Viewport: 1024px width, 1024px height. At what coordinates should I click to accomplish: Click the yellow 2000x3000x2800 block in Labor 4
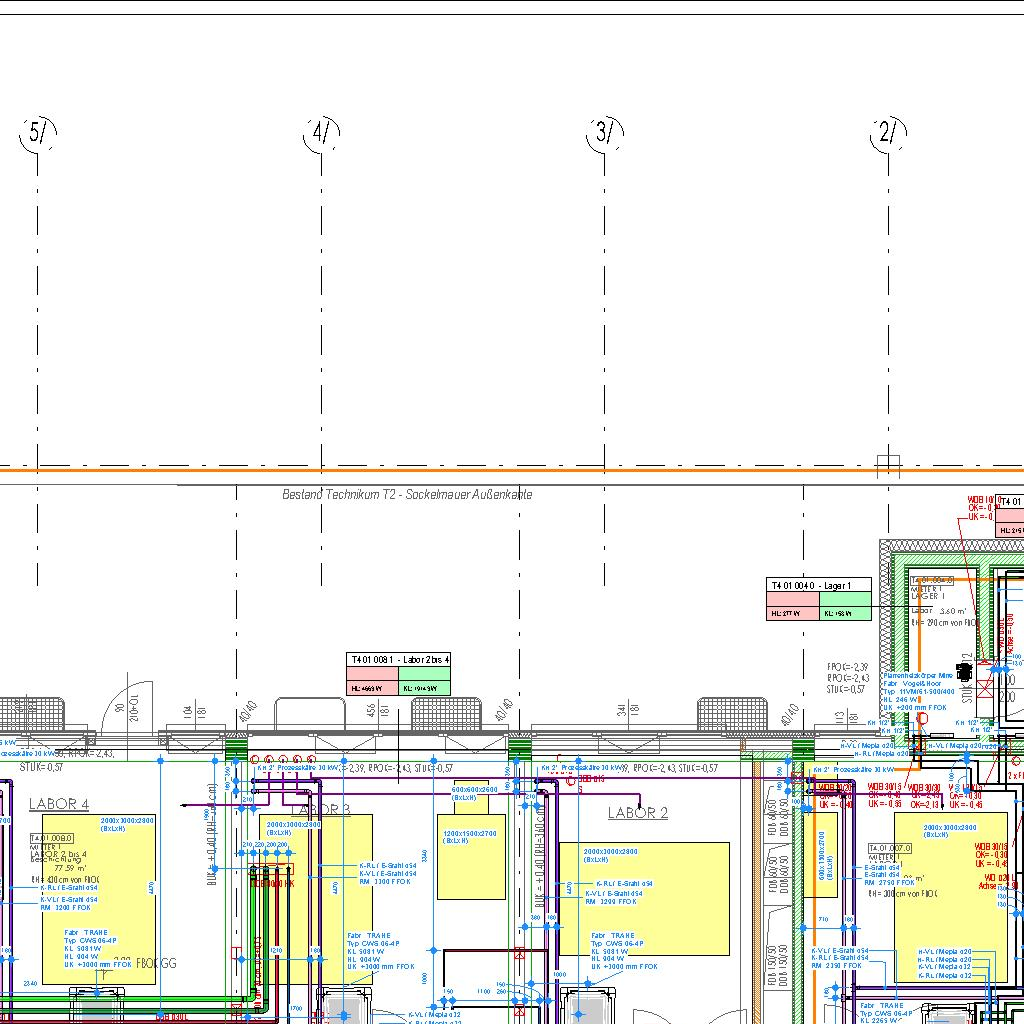[98, 900]
